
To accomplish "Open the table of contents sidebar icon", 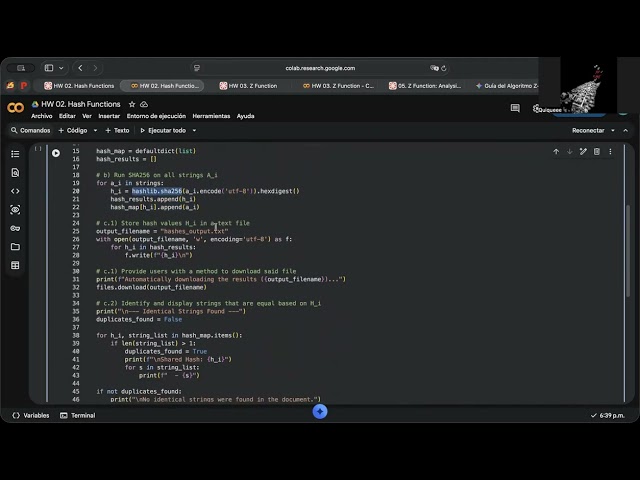I will click(x=15, y=154).
